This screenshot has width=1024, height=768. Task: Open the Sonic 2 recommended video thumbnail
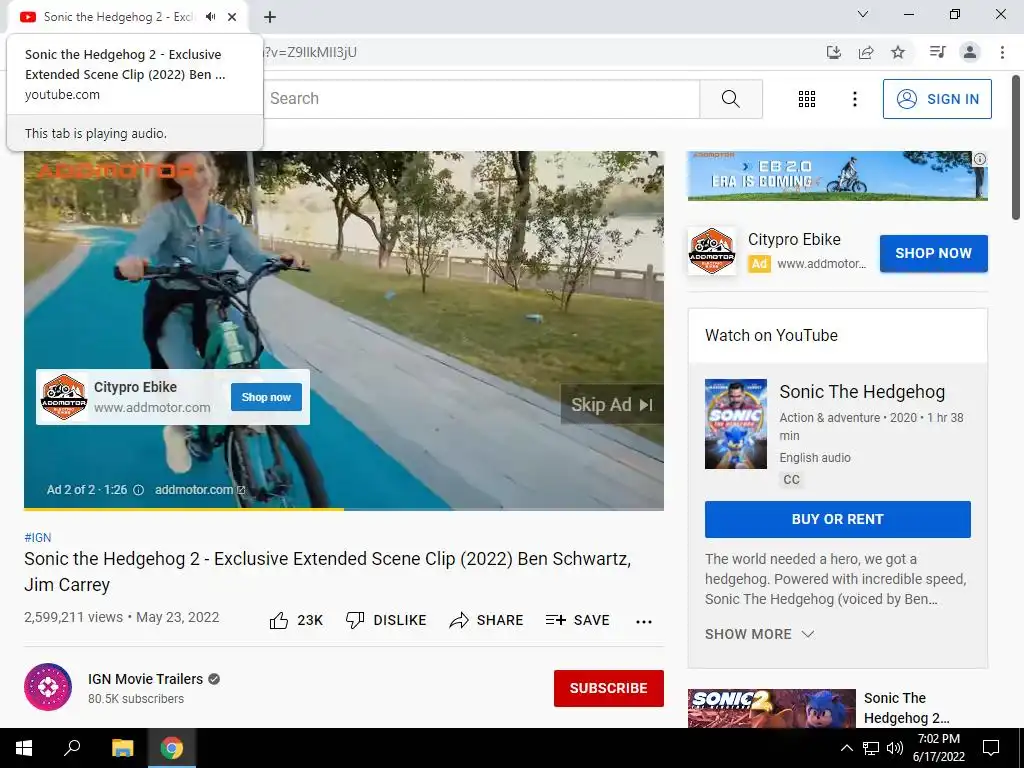pos(771,709)
